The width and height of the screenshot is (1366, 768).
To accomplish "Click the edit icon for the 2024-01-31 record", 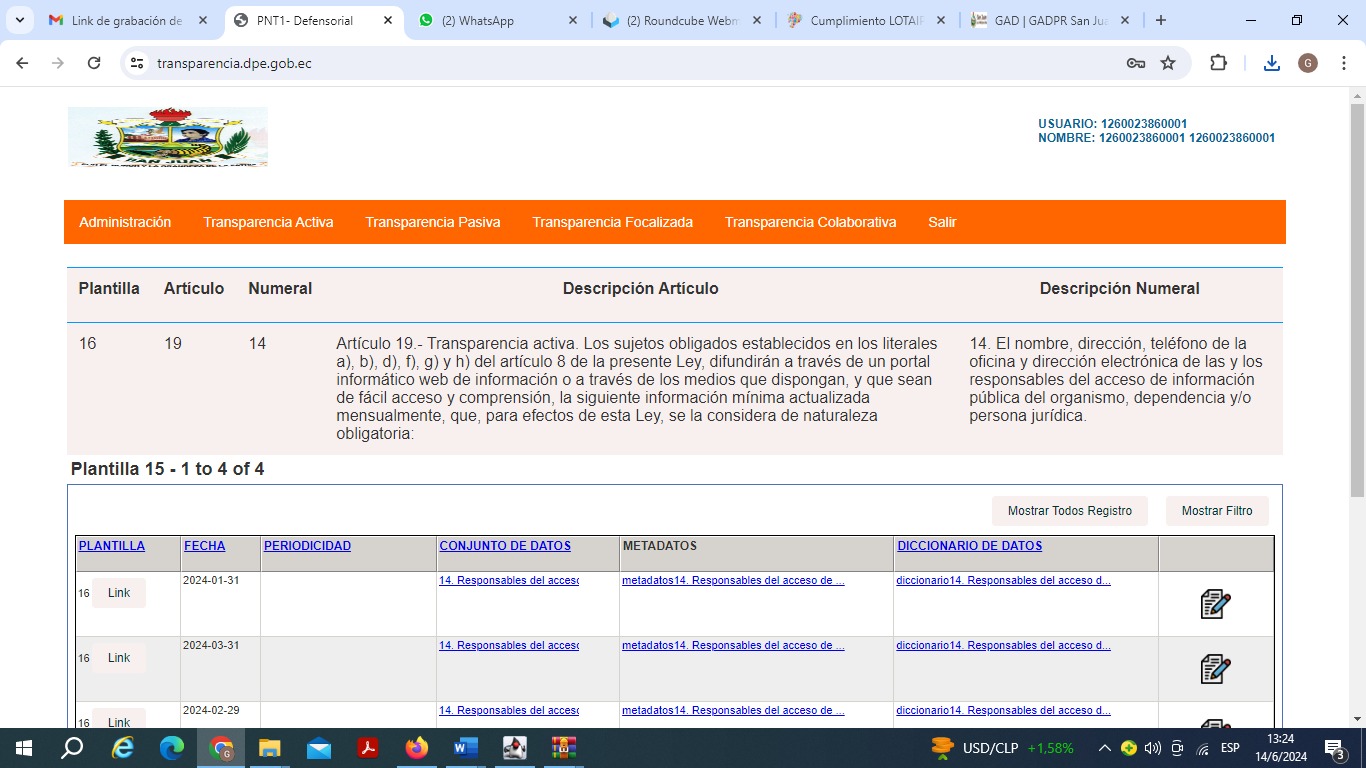I will point(1215,604).
